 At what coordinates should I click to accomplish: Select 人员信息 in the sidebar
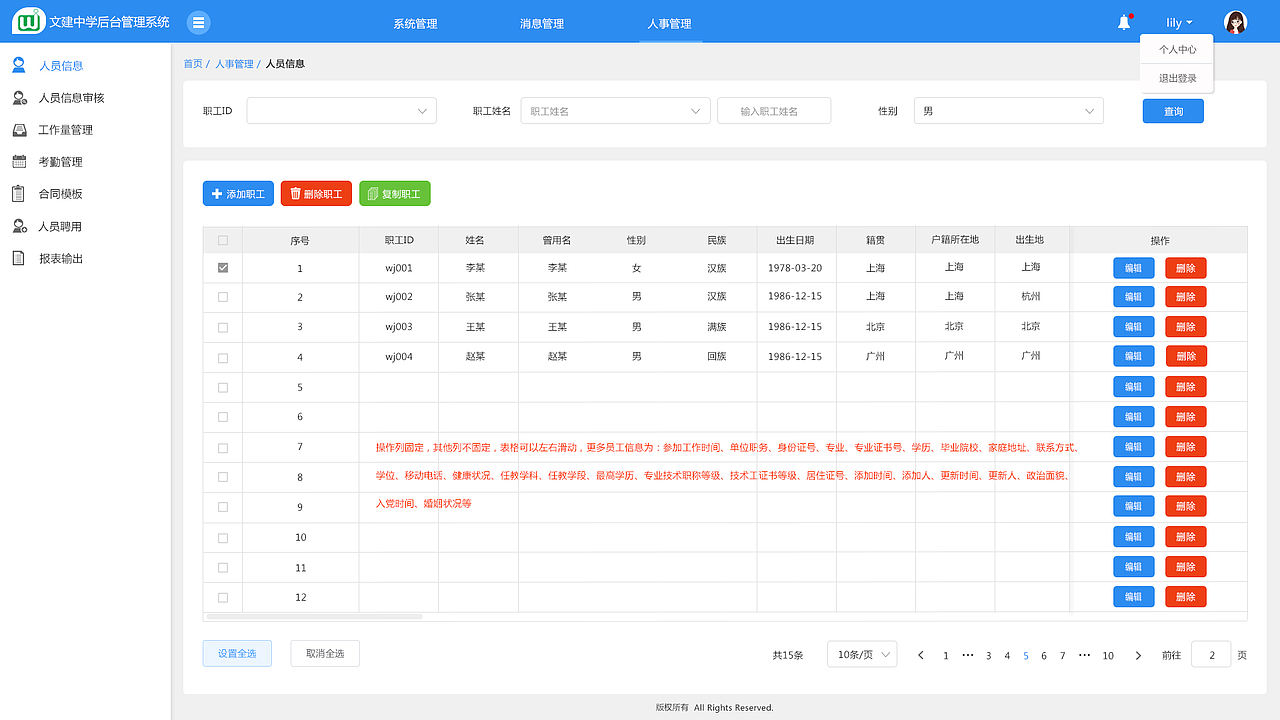click(60, 66)
